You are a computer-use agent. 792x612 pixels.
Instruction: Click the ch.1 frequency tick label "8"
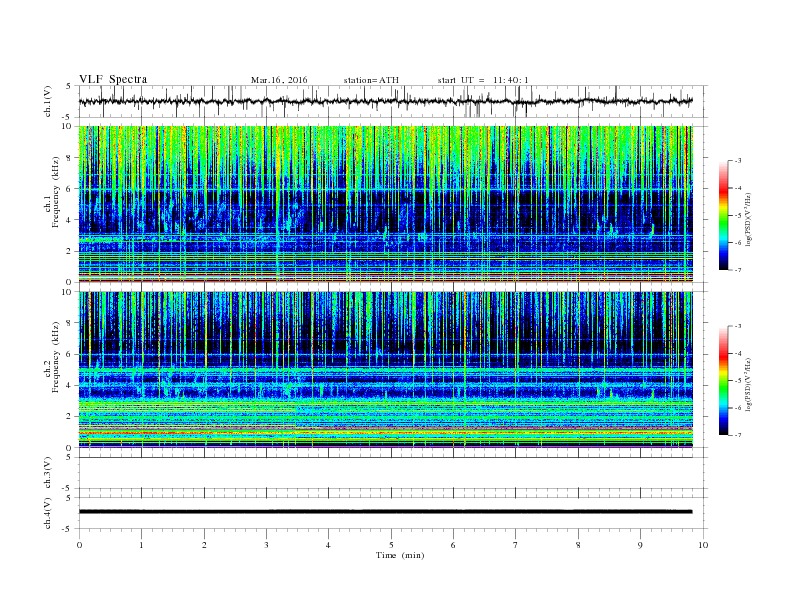[69, 158]
